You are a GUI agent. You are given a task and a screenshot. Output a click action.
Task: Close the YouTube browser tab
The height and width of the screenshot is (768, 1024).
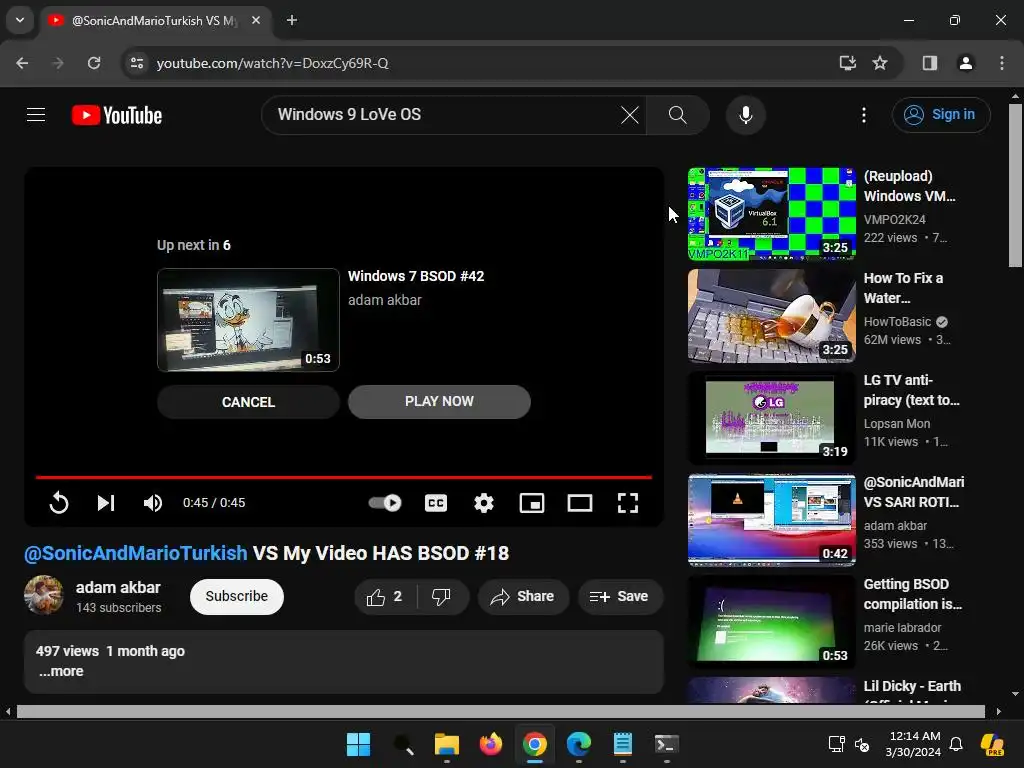(256, 20)
